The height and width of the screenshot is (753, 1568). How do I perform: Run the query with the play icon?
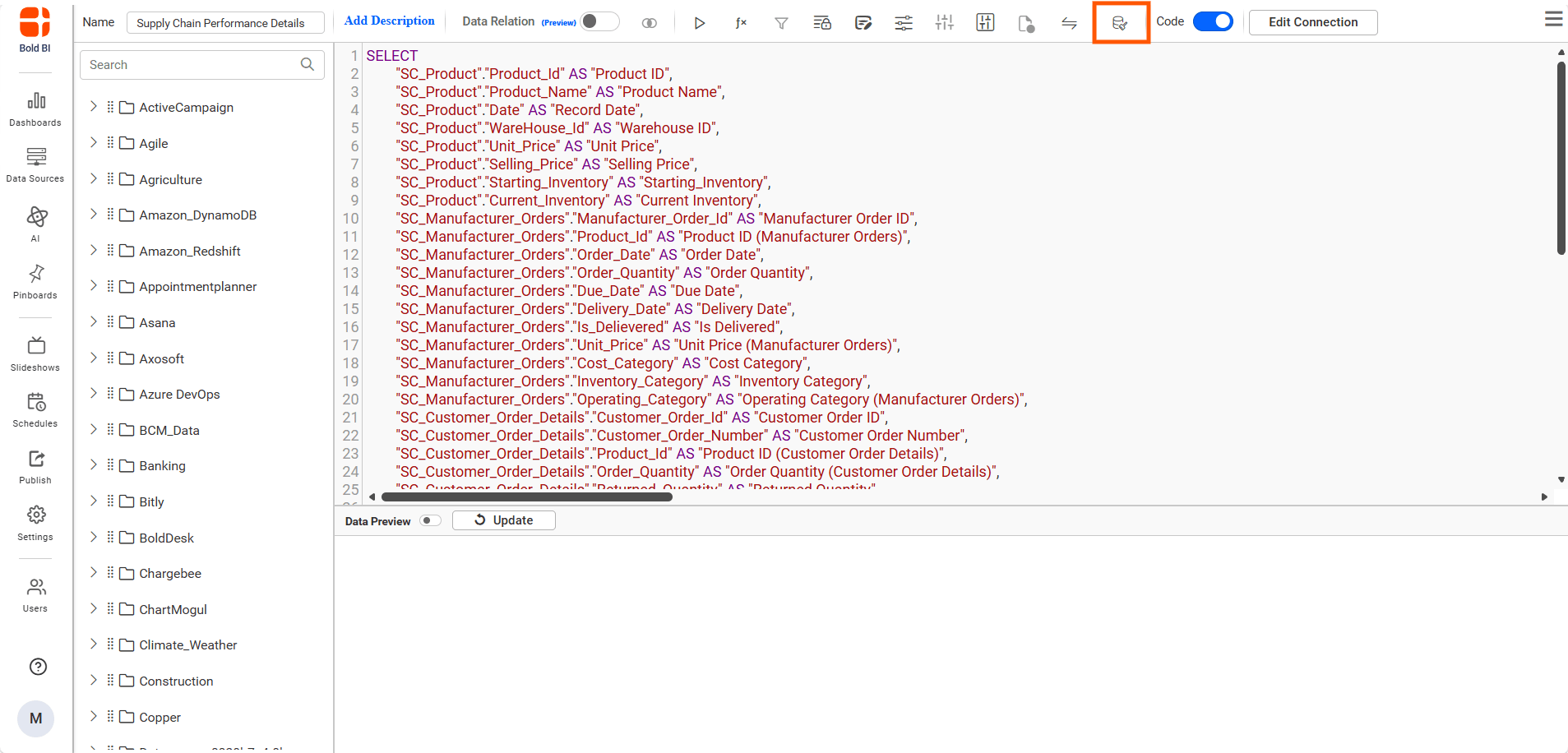[x=700, y=23]
